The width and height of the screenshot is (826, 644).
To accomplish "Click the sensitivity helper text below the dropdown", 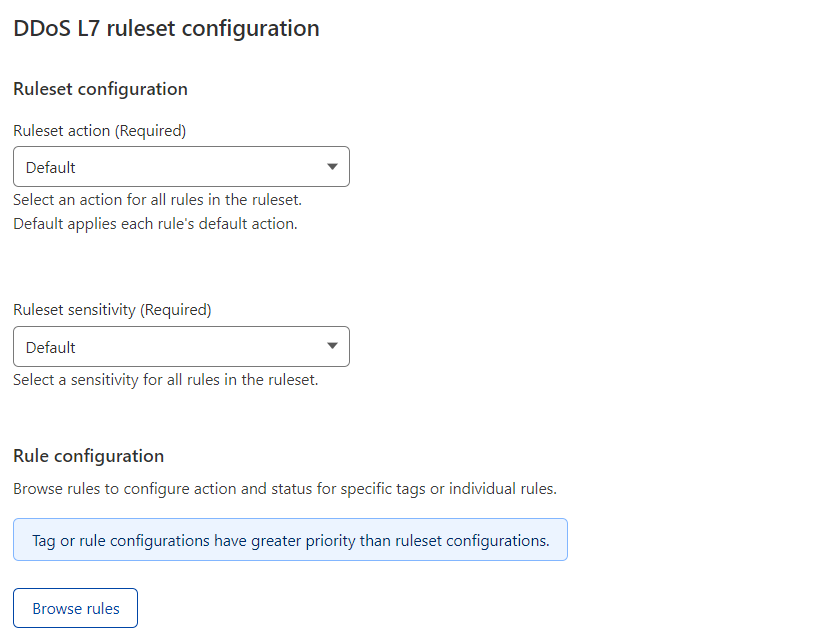I will coord(165,379).
